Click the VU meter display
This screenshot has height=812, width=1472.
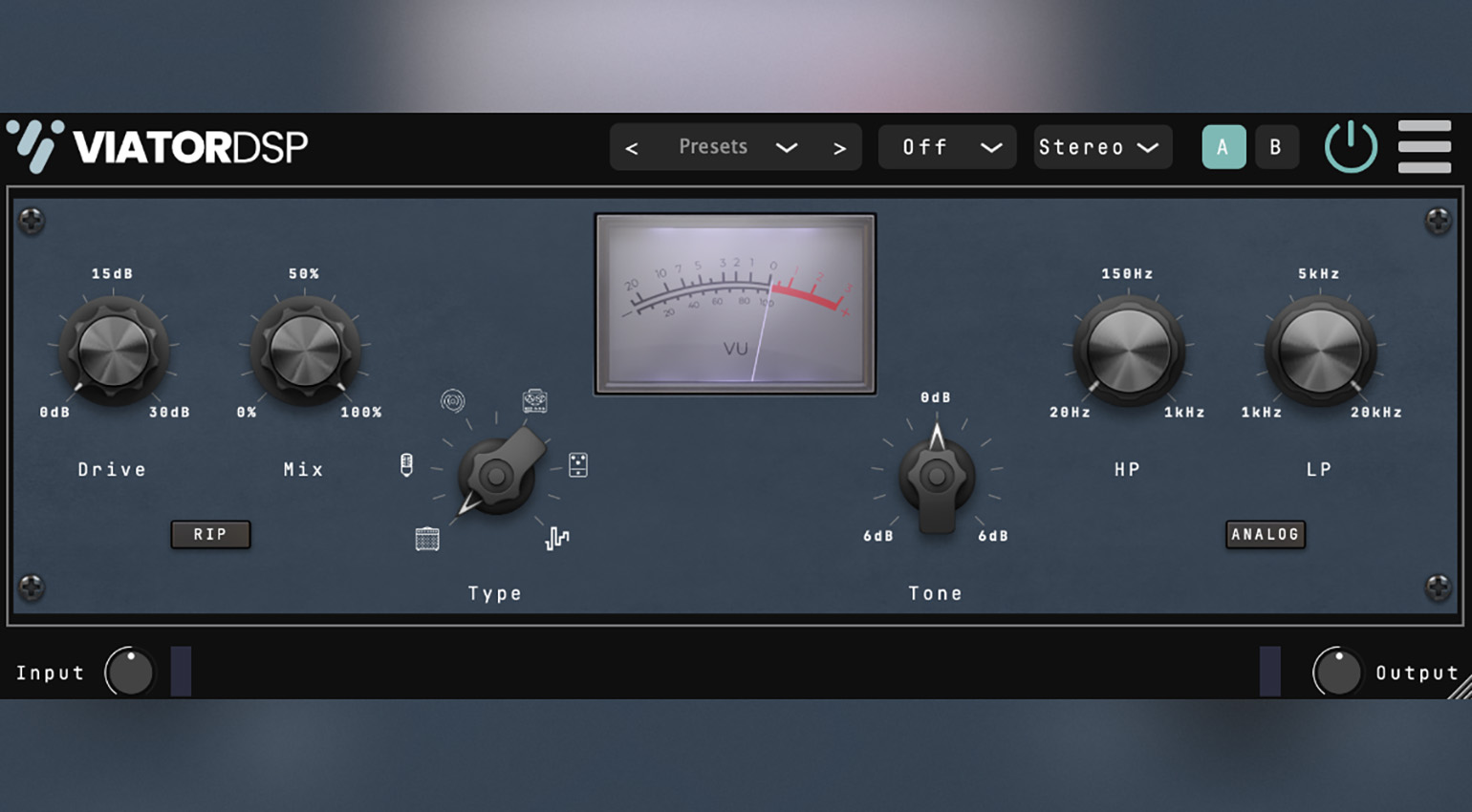(735, 303)
